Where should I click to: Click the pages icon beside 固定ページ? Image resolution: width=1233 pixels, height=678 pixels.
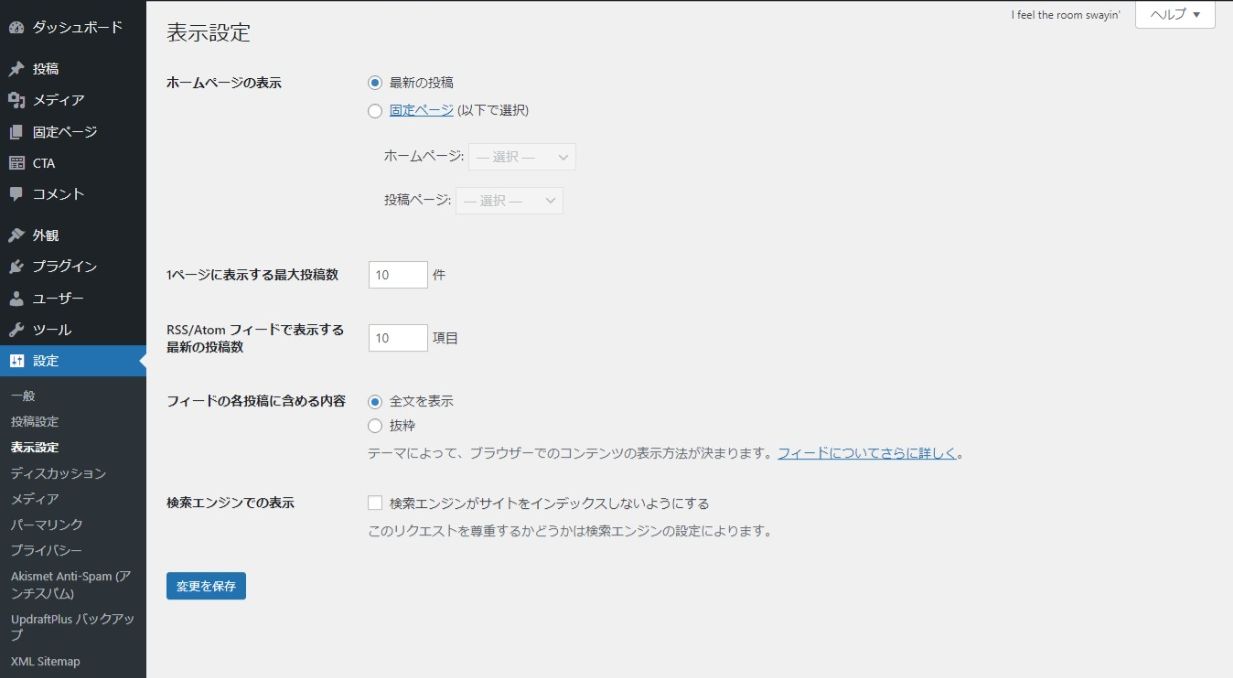coord(16,132)
